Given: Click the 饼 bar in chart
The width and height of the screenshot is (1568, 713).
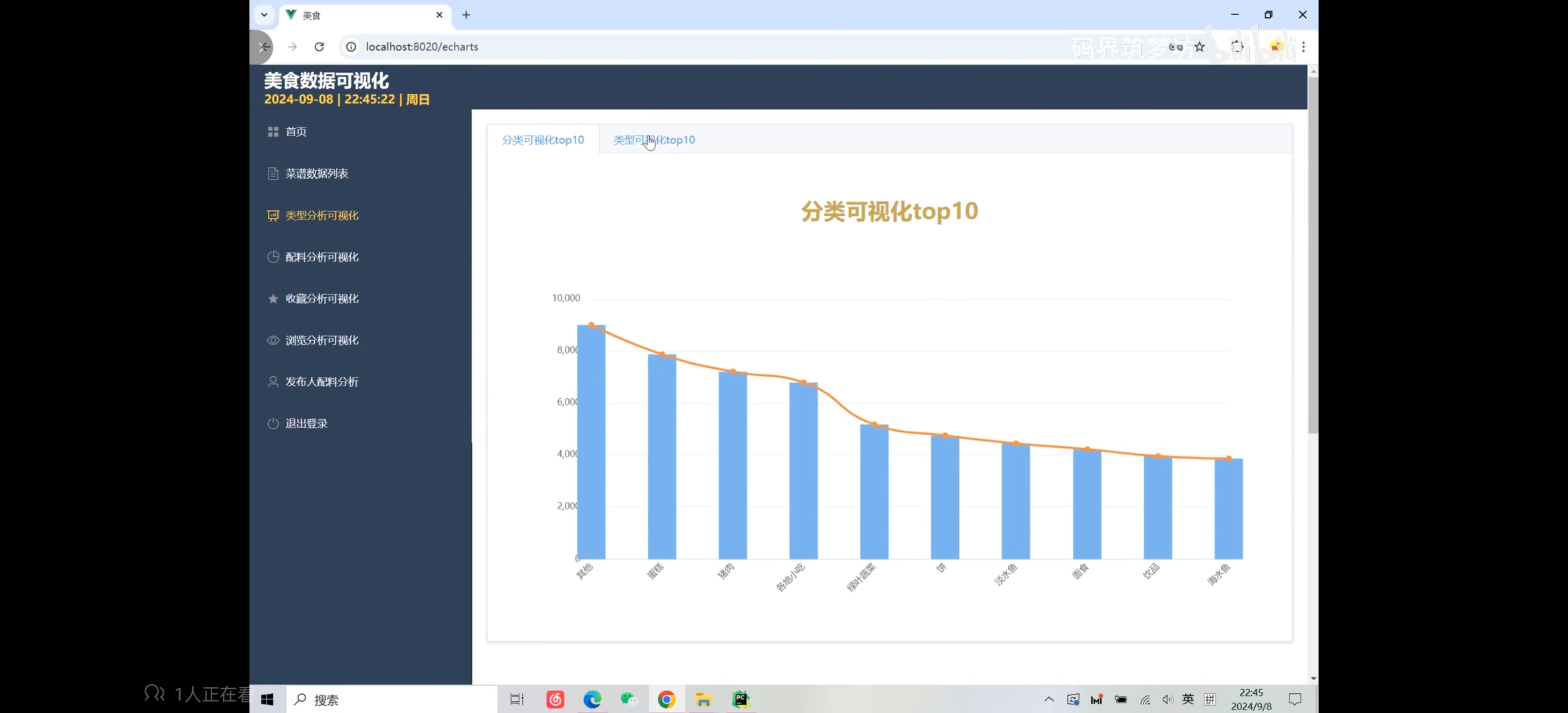Looking at the screenshot, I should [945, 498].
